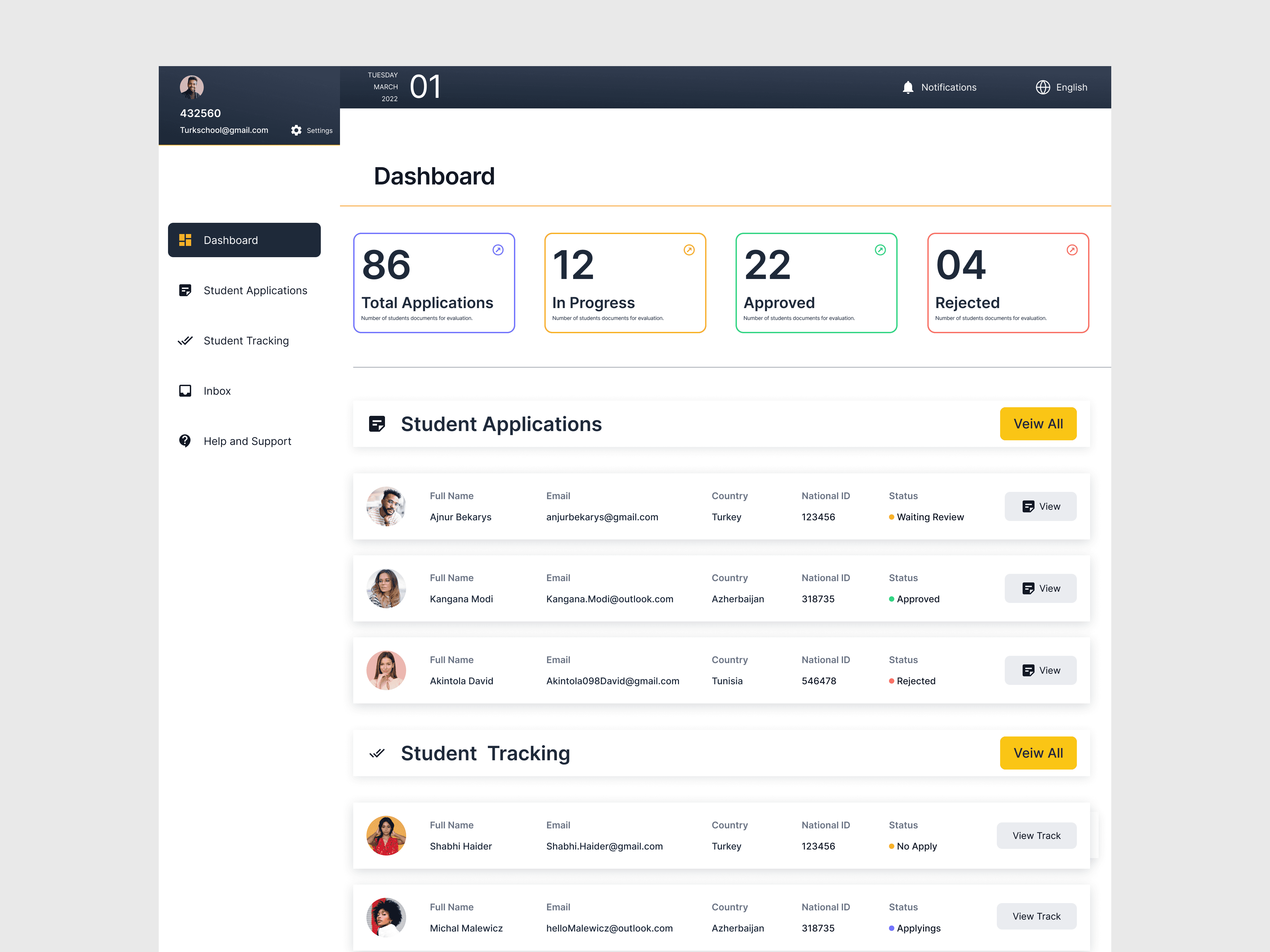Open arrow icon on In Progress card
Image resolution: width=1270 pixels, height=952 pixels.
pos(689,250)
